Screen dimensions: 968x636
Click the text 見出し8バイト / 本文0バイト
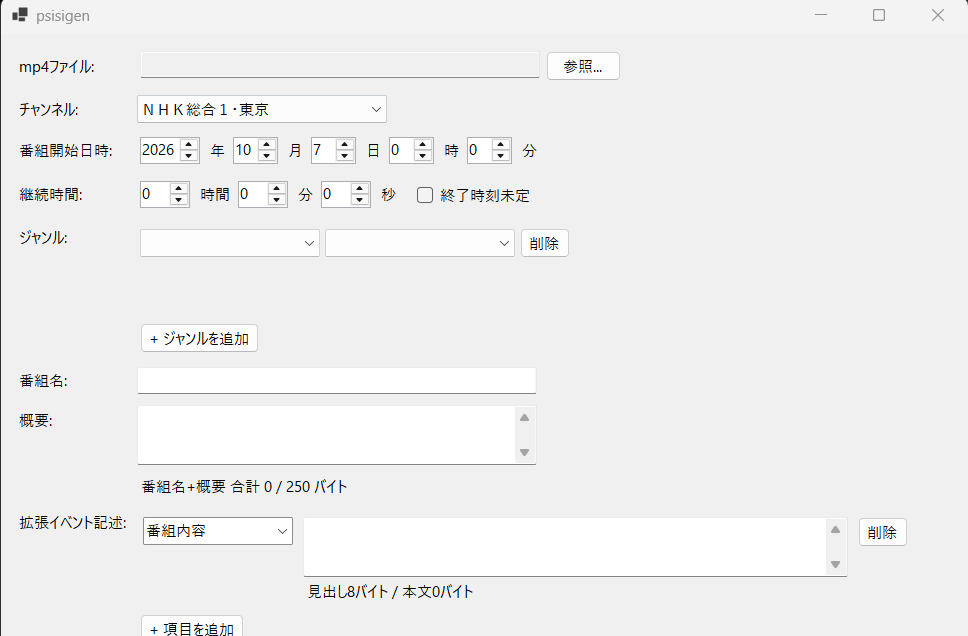pos(391,592)
